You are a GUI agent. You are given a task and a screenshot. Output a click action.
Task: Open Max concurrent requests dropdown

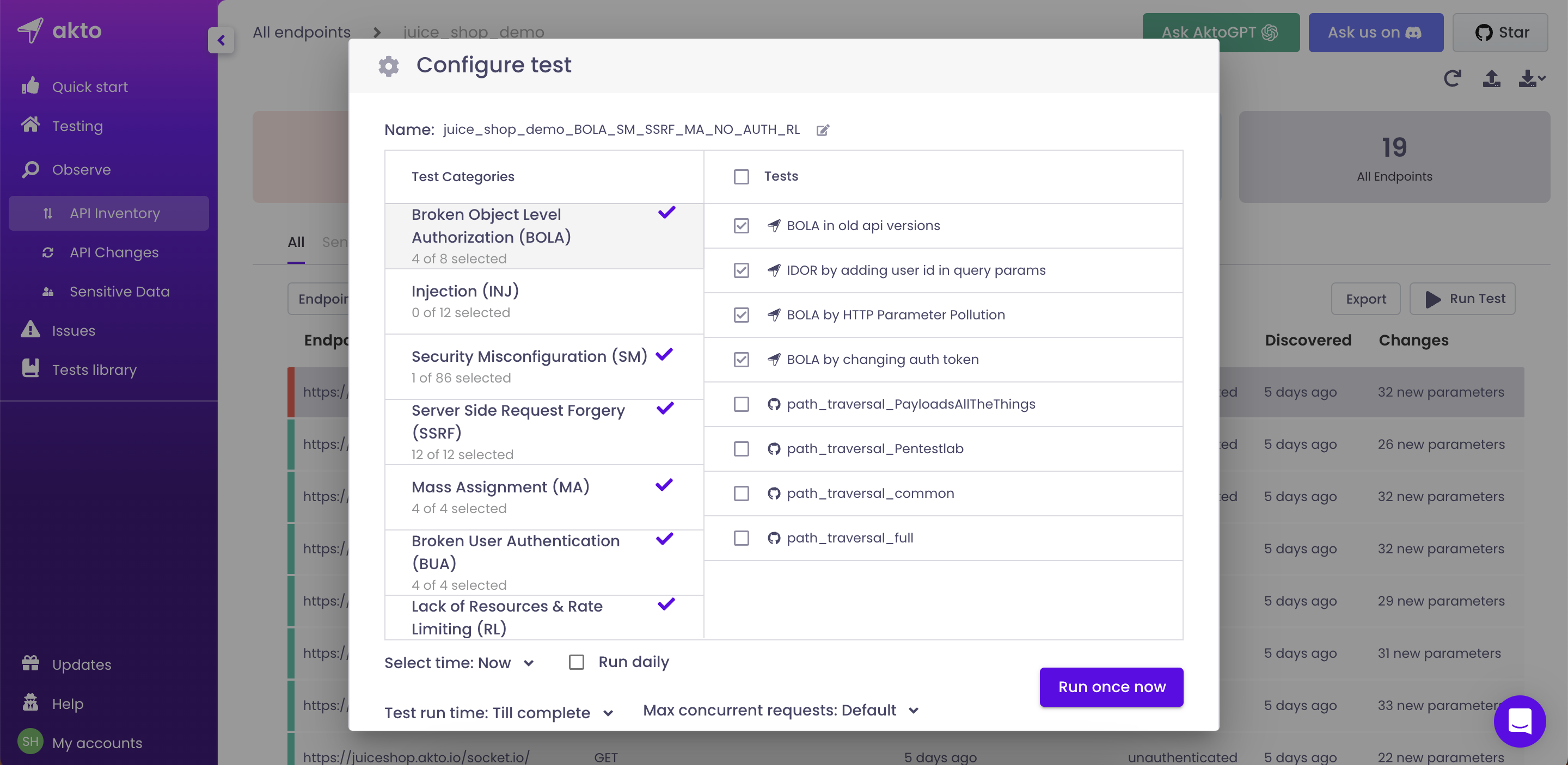pos(914,710)
